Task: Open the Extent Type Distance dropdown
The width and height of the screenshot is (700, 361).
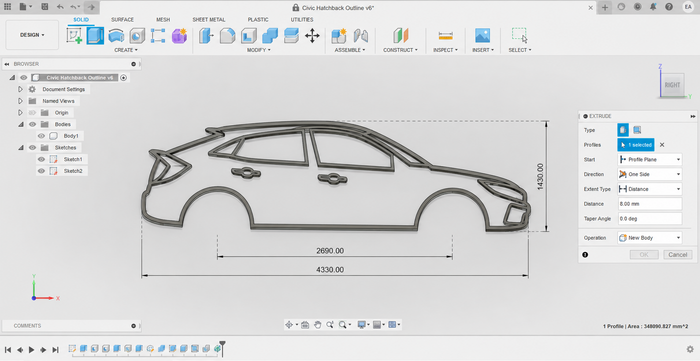Action: point(650,189)
